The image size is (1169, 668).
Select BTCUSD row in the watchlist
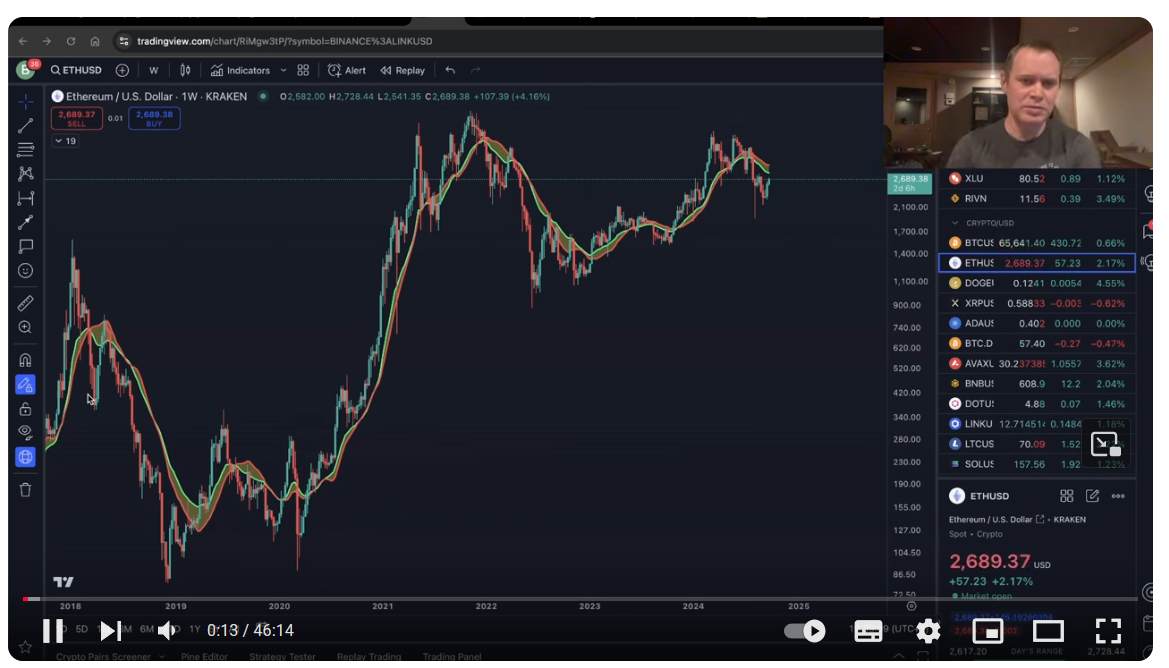click(x=1036, y=243)
